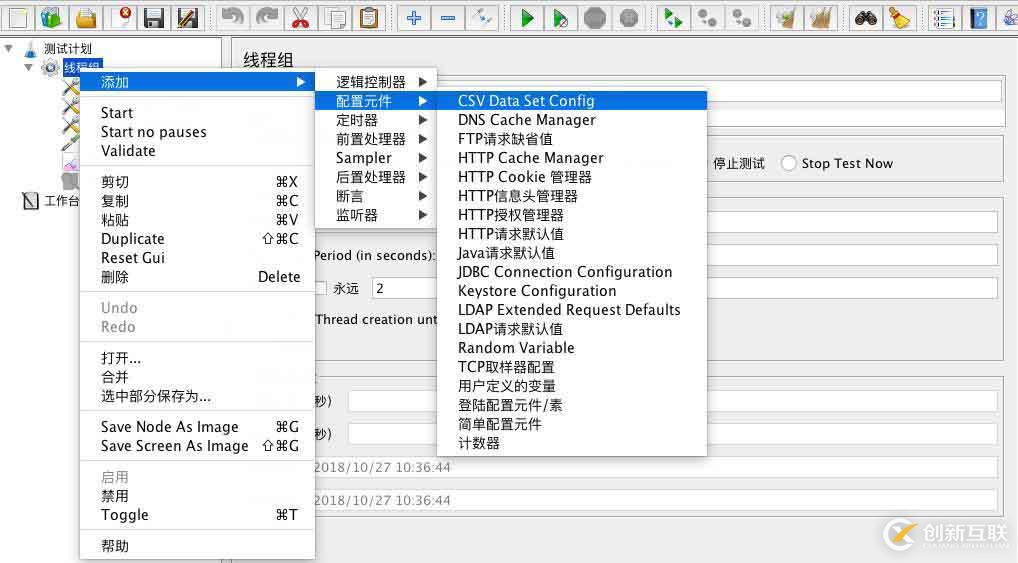Collapse the 测试计划 tree node arrow
The image size is (1018, 563).
9,49
